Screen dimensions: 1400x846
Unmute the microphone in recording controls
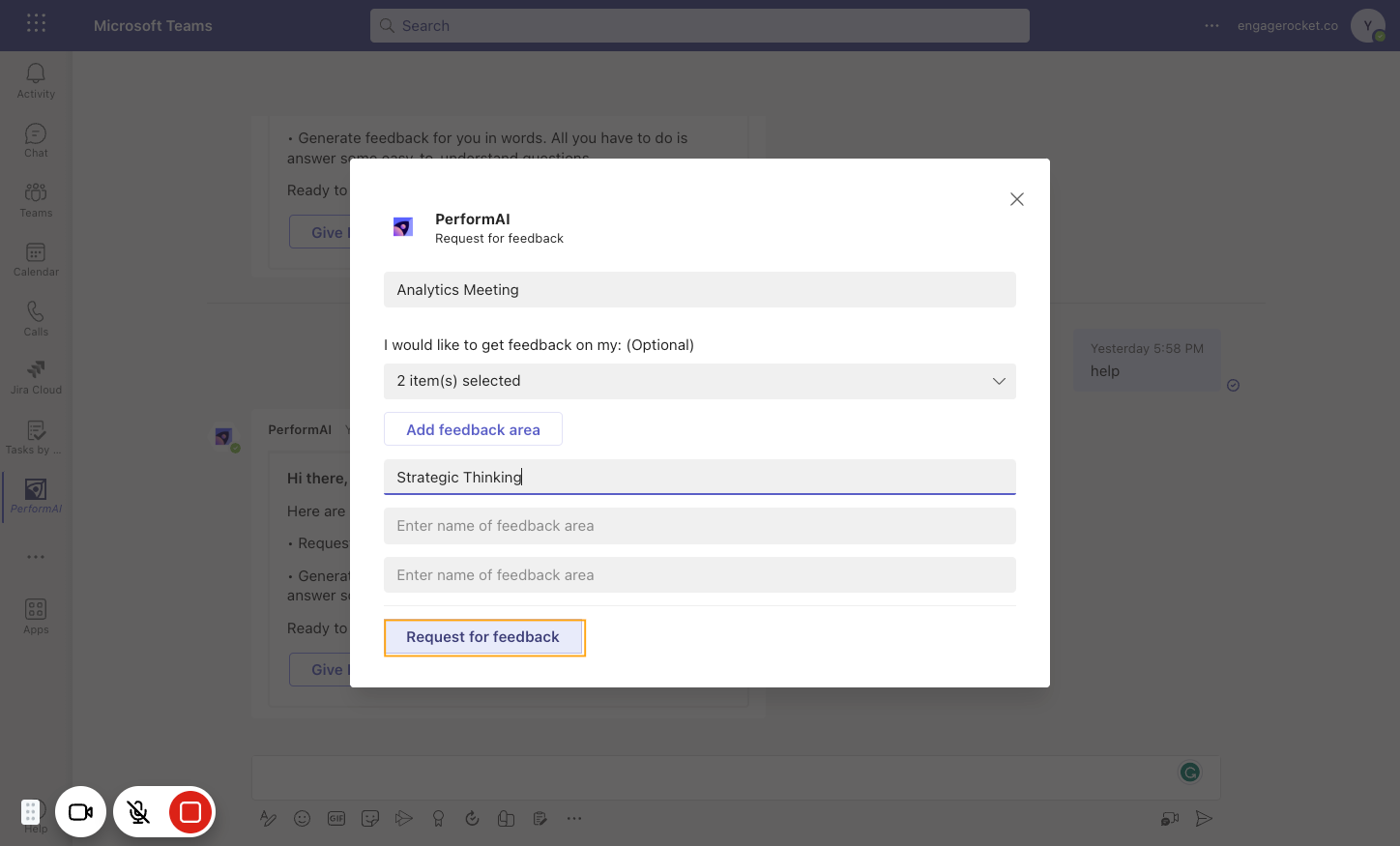138,812
